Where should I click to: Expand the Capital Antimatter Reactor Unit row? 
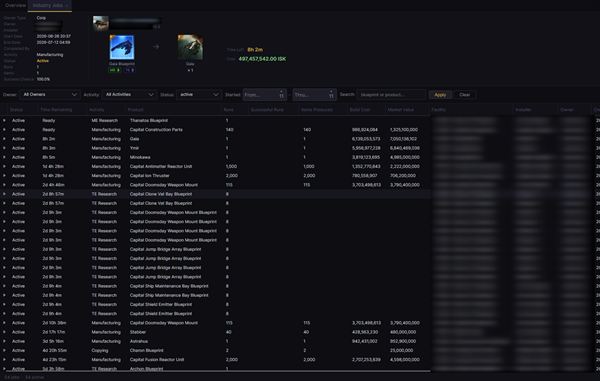[4, 166]
